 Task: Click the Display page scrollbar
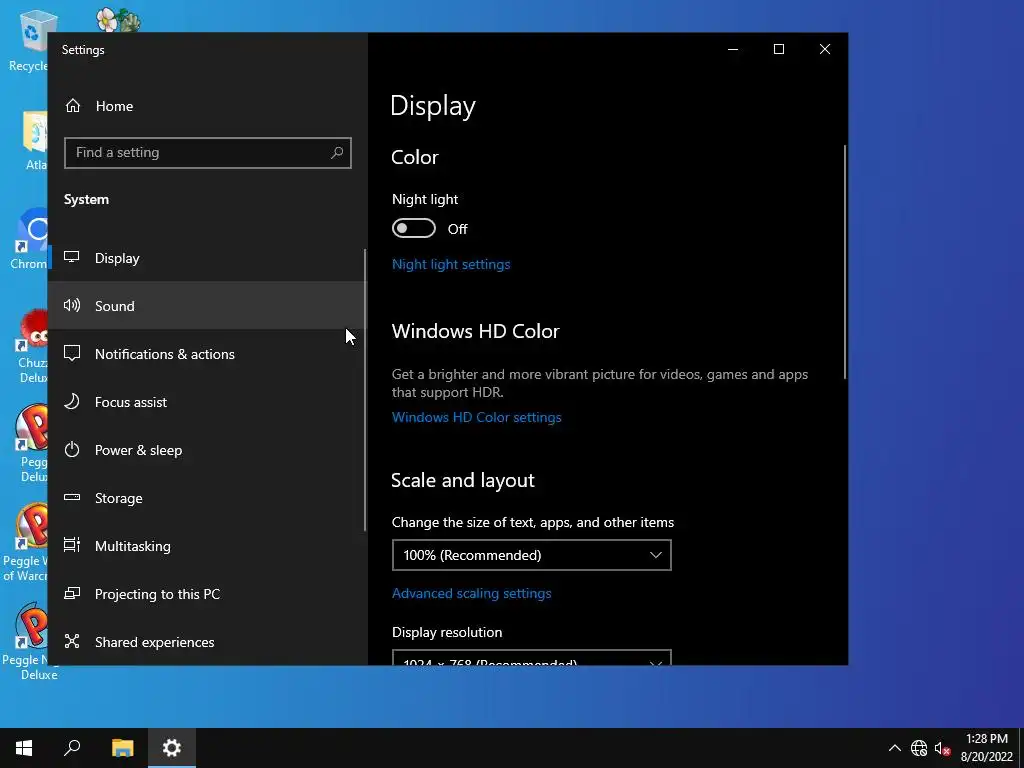(x=844, y=262)
